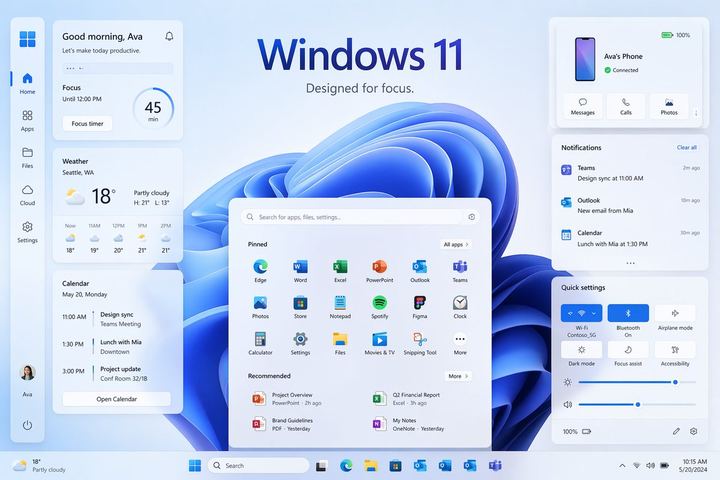Open phone Calls
Viewport: 720px width, 480px height.
point(625,106)
